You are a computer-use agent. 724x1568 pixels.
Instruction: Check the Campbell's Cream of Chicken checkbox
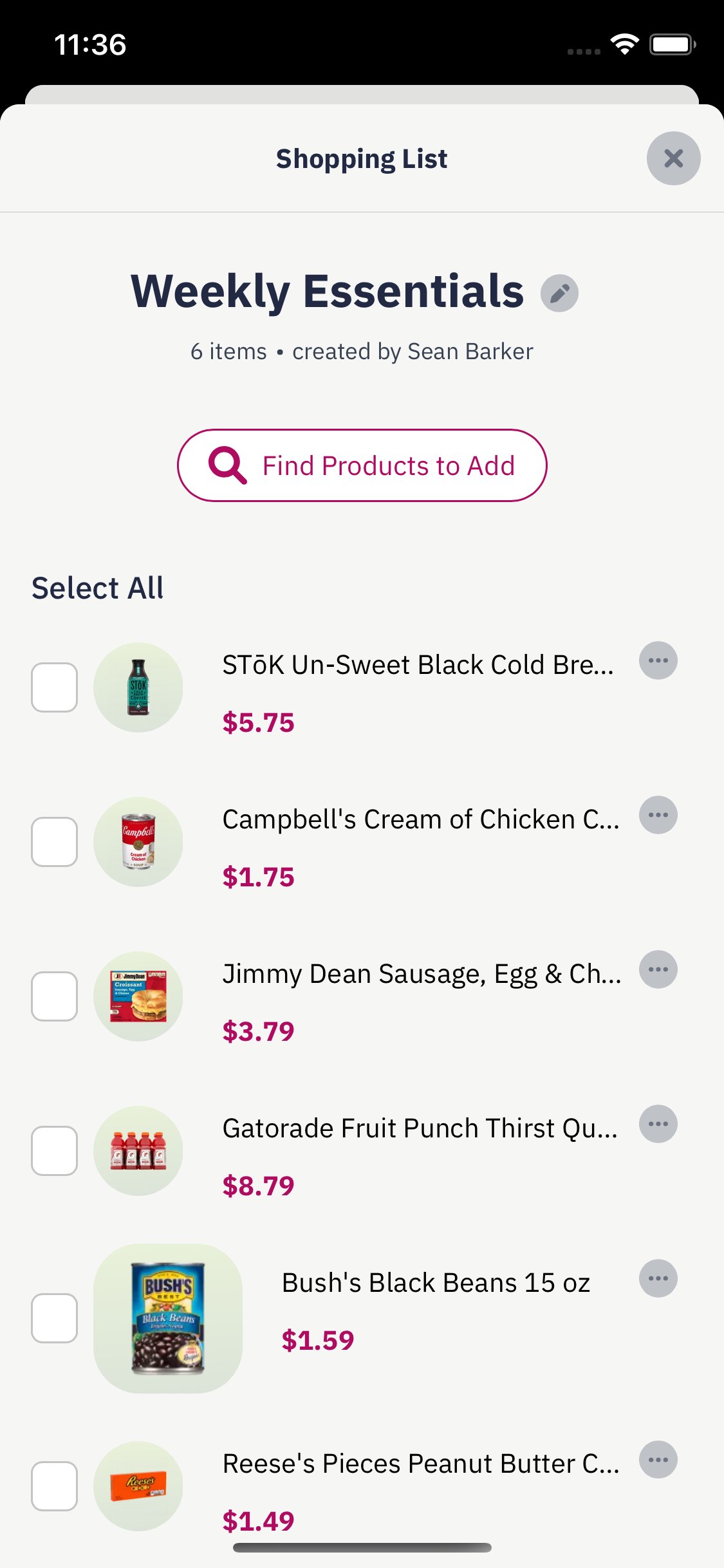tap(55, 842)
